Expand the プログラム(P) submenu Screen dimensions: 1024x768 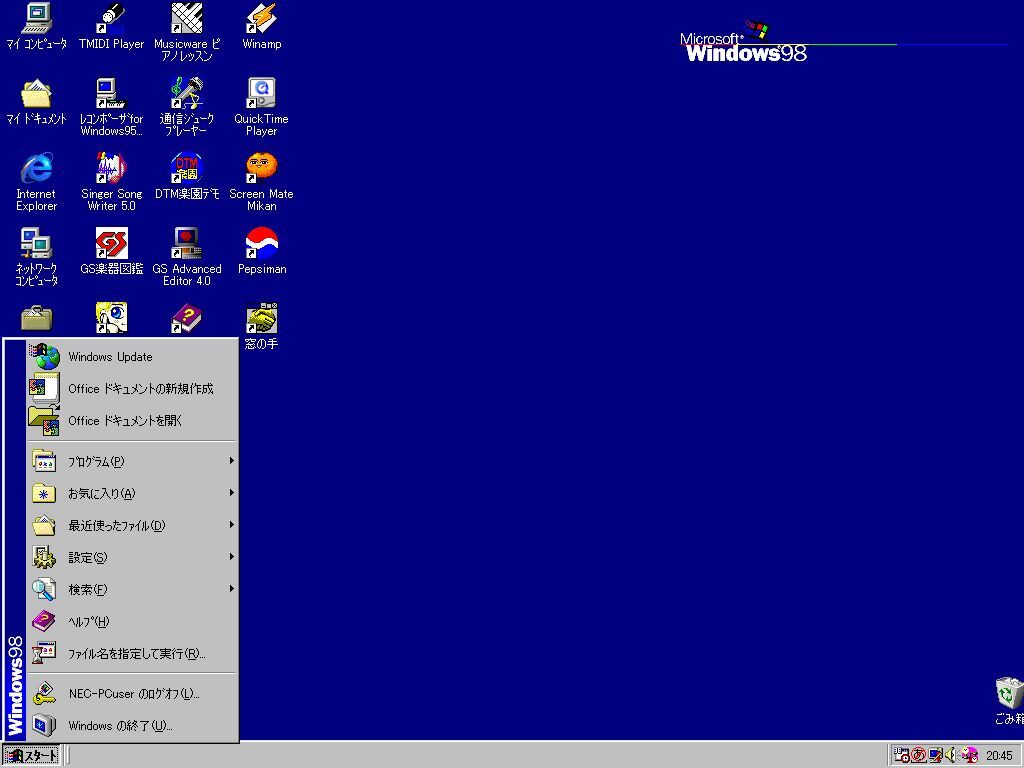click(x=132, y=461)
